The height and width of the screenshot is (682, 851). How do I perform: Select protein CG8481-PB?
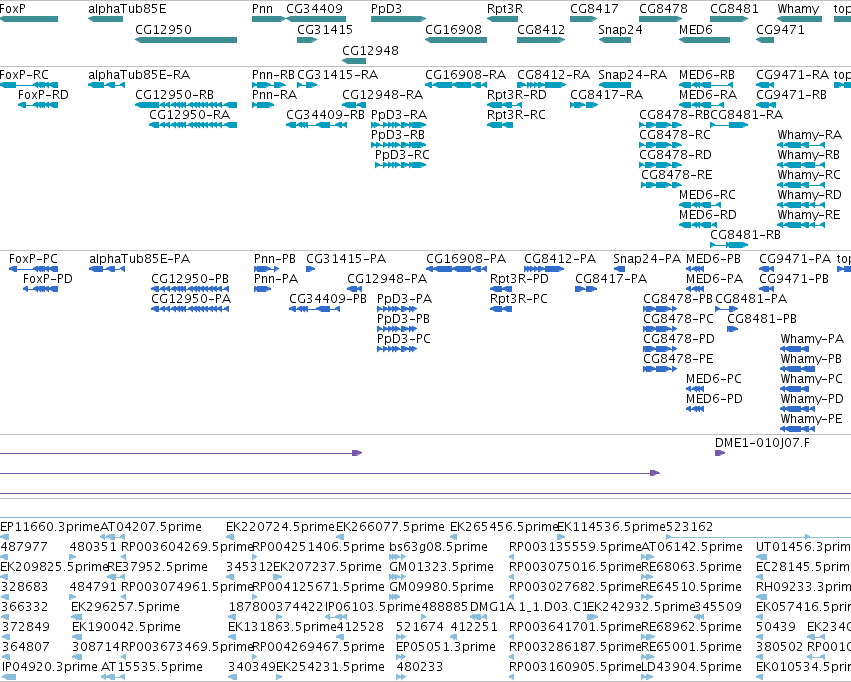tap(762, 318)
